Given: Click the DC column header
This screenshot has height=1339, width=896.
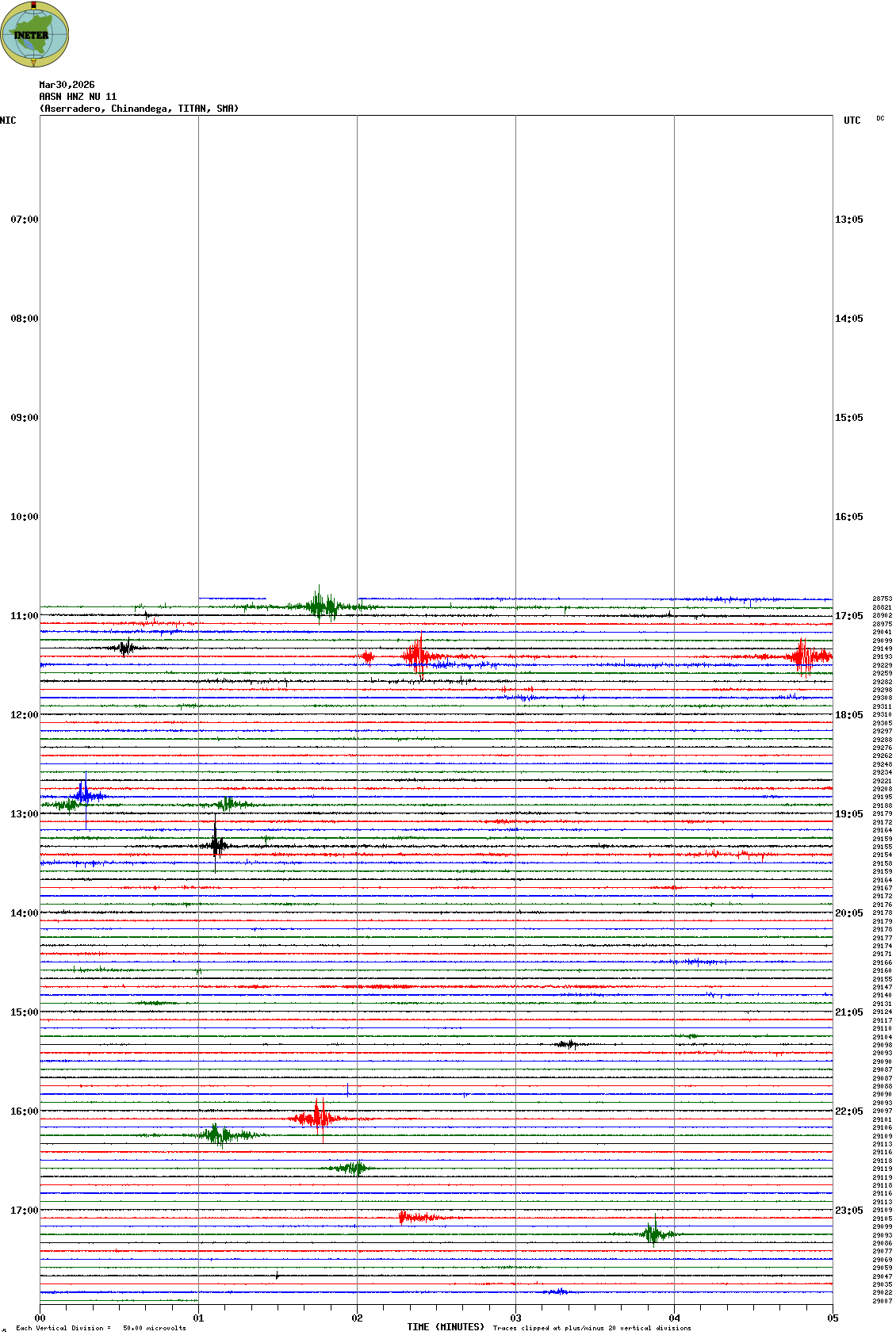Looking at the screenshot, I should pos(880,119).
